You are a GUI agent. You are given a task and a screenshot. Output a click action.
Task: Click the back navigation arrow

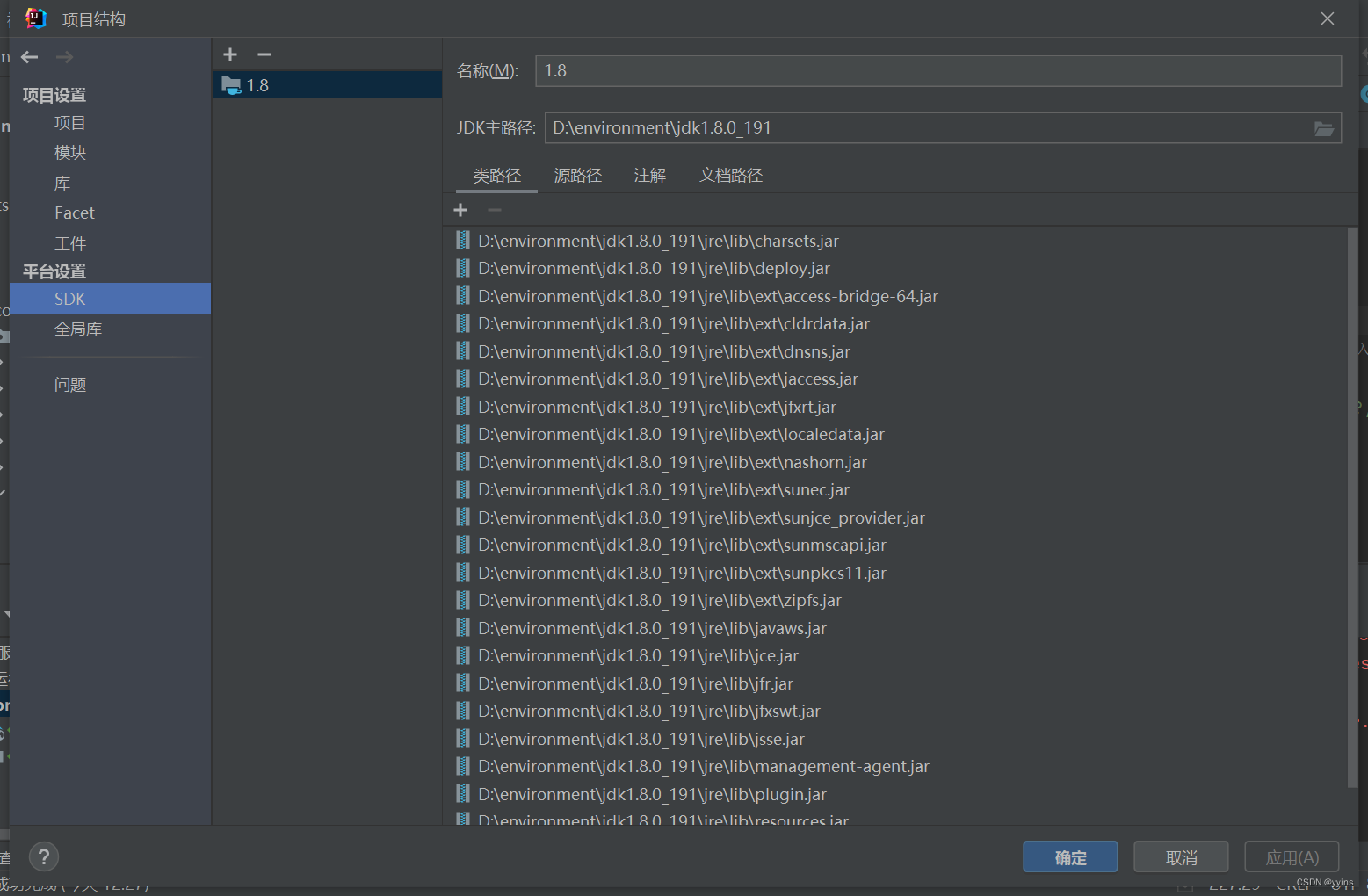30,57
